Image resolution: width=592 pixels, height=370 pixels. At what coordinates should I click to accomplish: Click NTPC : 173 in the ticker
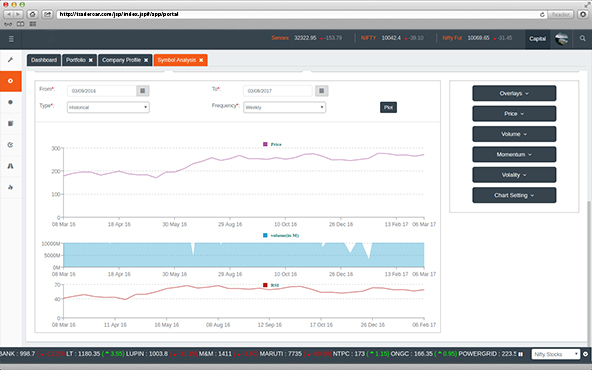click(348, 354)
